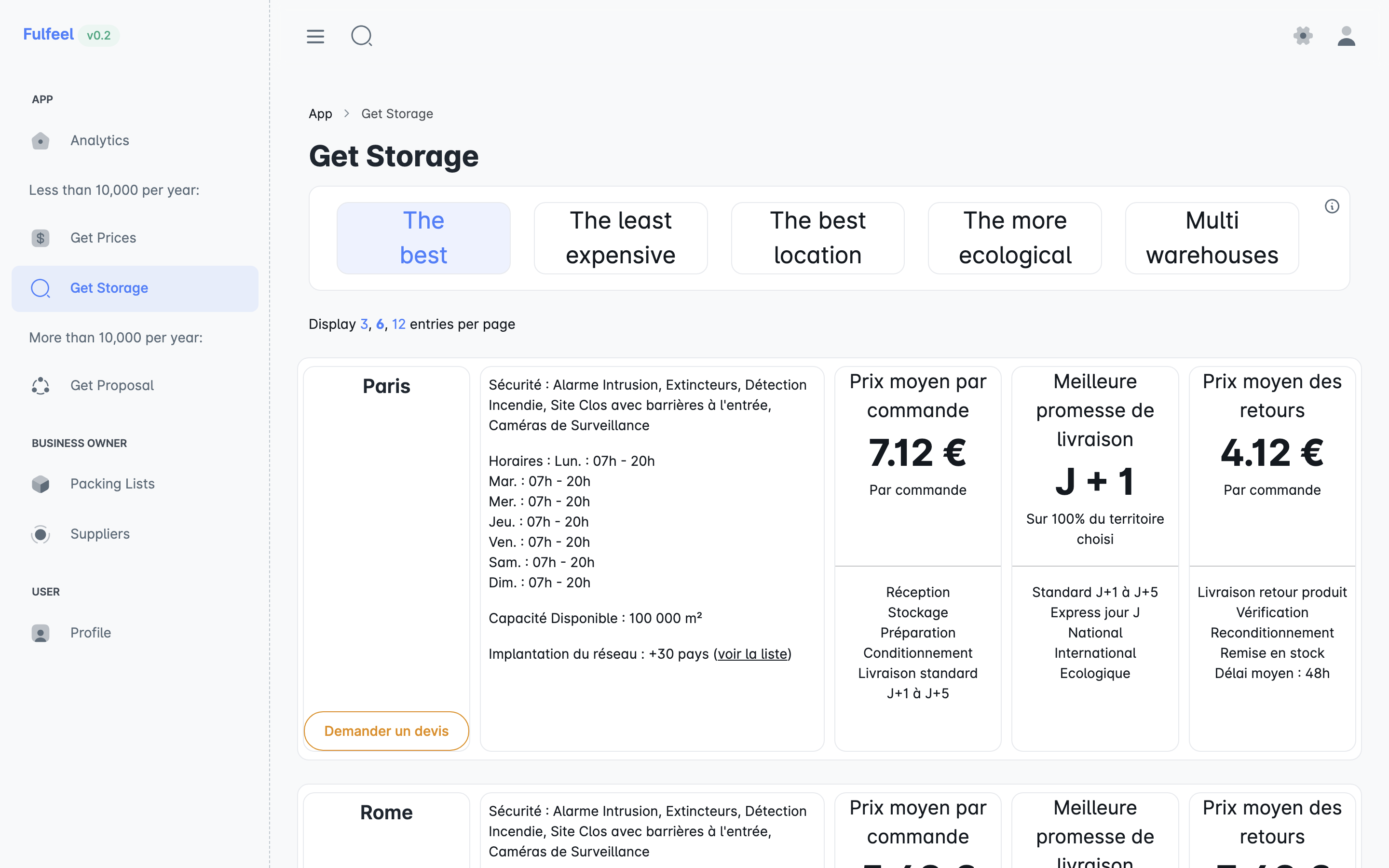
Task: Click the Packing Lists box icon
Action: coord(40,484)
